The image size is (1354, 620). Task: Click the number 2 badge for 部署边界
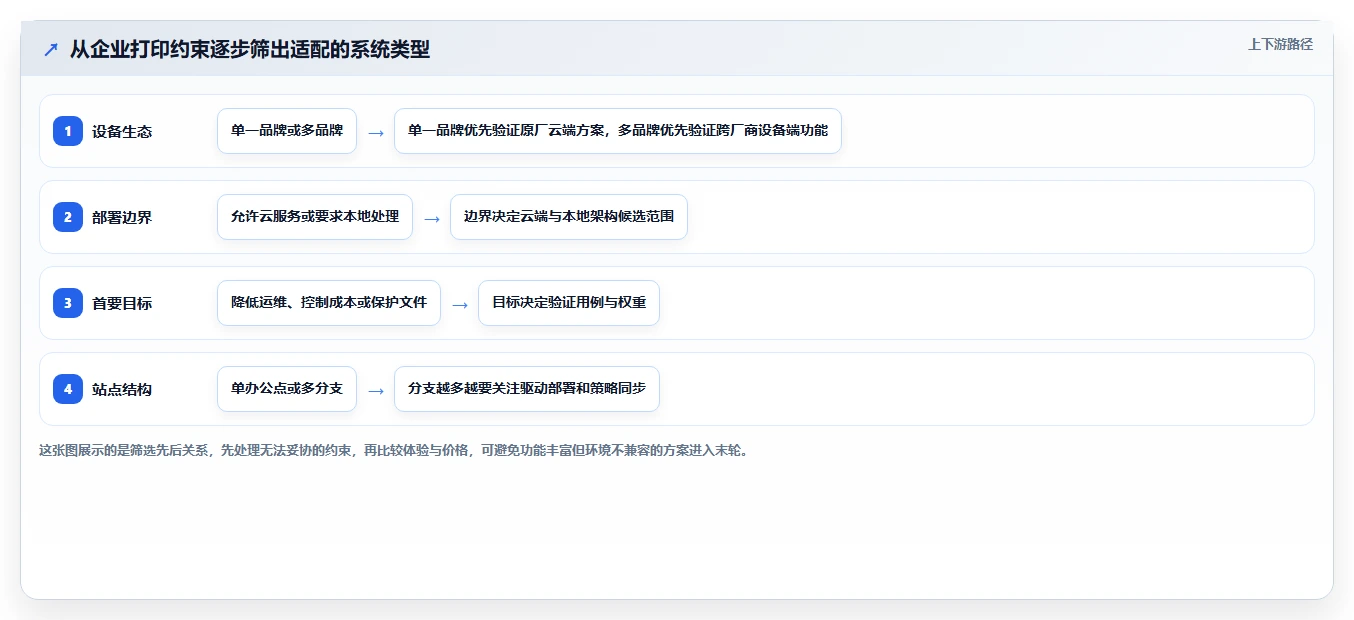pos(68,217)
